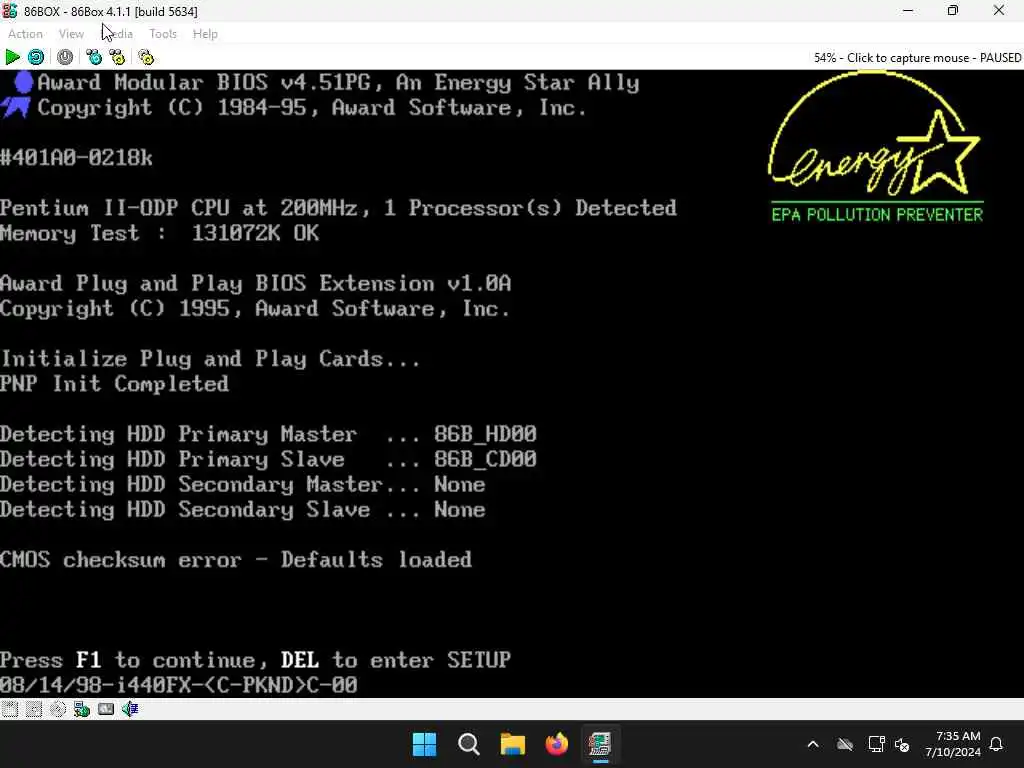Screen dimensions: 1024x768
Task: Close the 86Box window
Action: [999, 11]
